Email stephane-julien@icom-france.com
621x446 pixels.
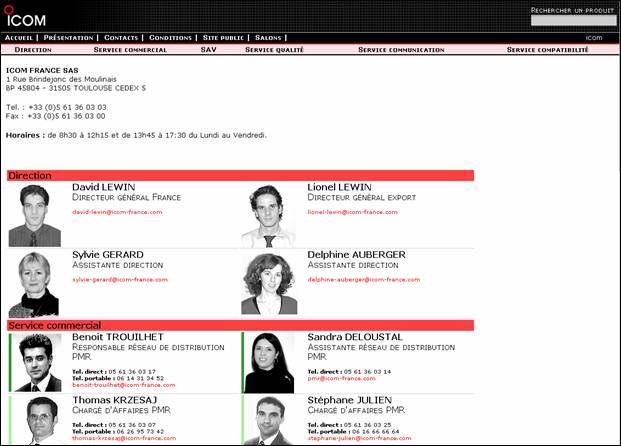pyautogui.click(x=359, y=438)
